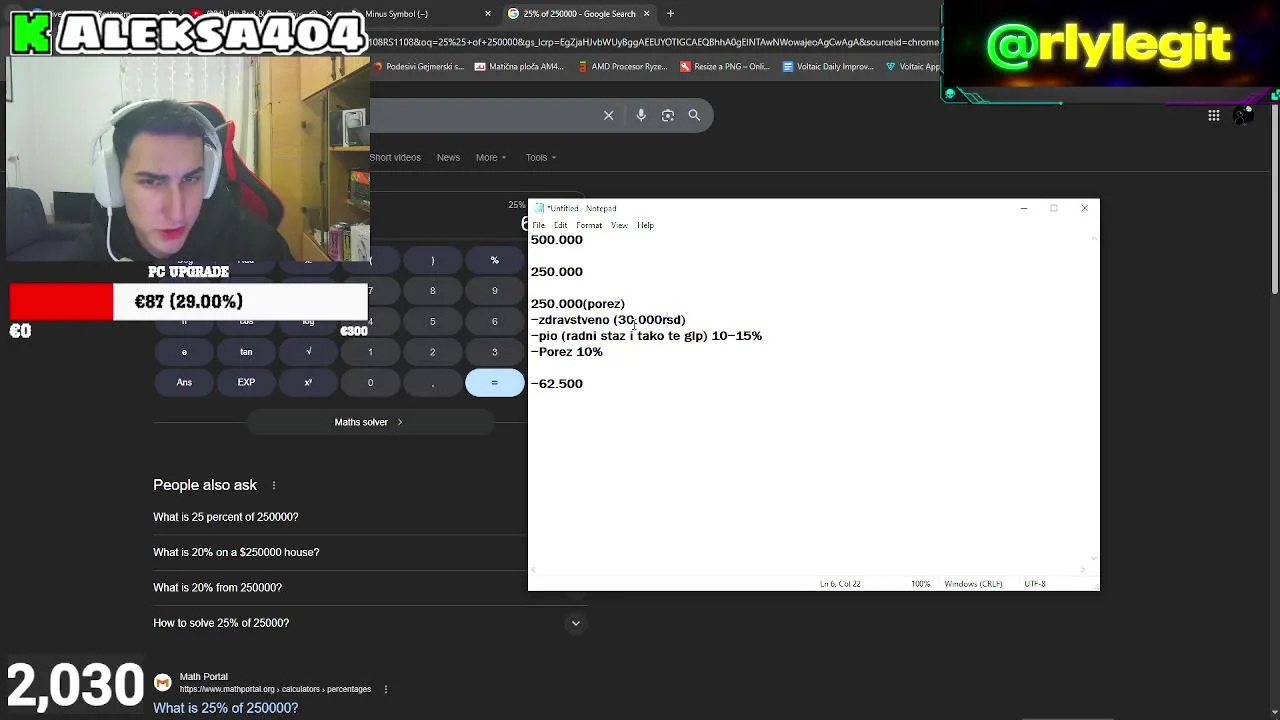The image size is (1280, 720).
Task: Click calculator digit 9
Action: (x=494, y=290)
